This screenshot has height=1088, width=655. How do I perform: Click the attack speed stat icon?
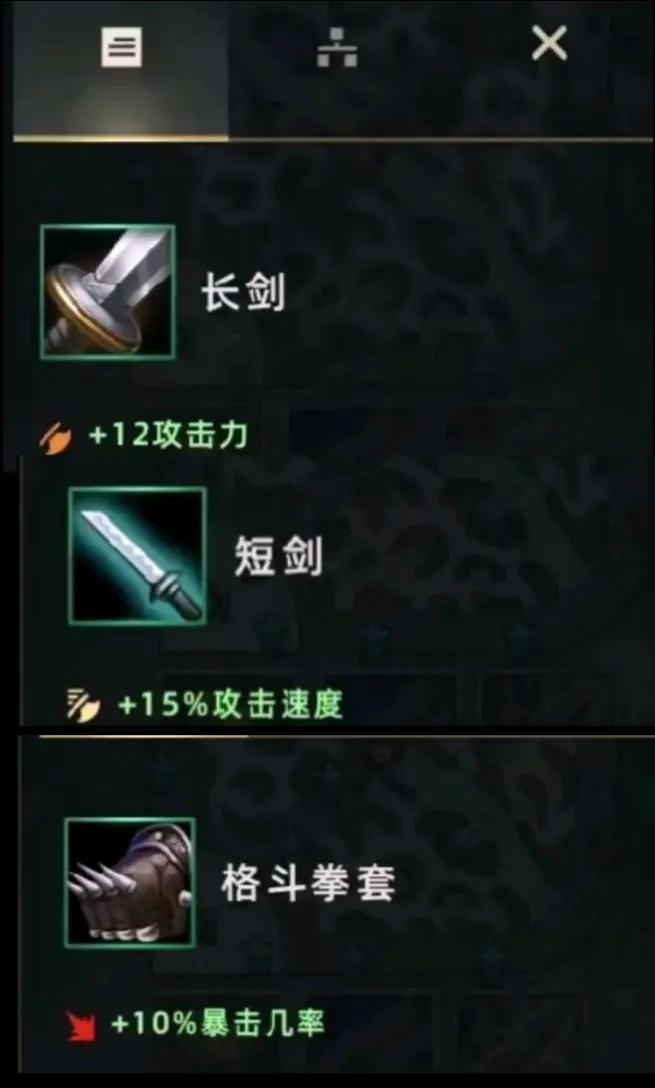click(83, 706)
